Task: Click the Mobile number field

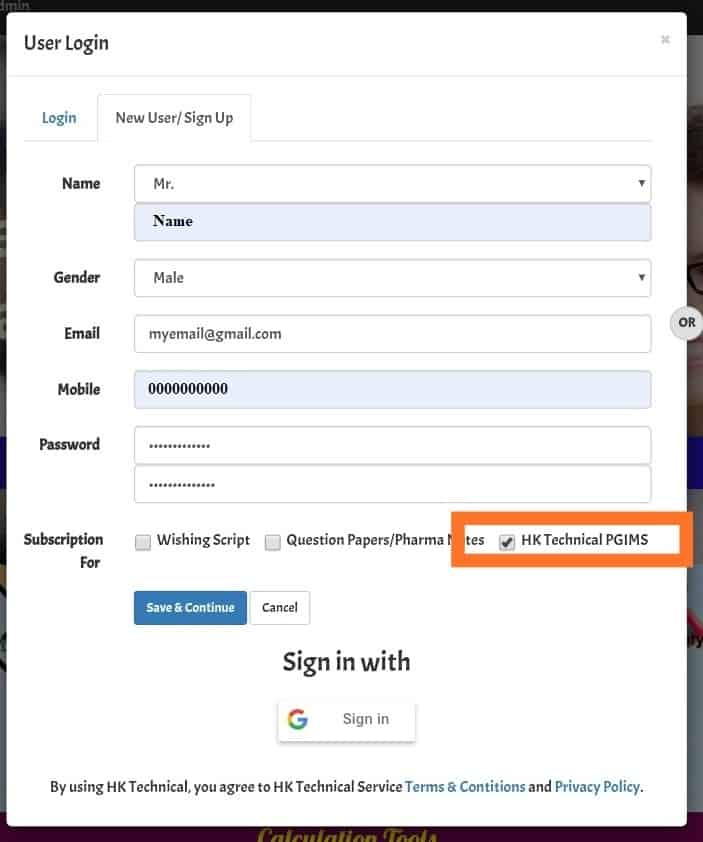Action: coord(393,389)
